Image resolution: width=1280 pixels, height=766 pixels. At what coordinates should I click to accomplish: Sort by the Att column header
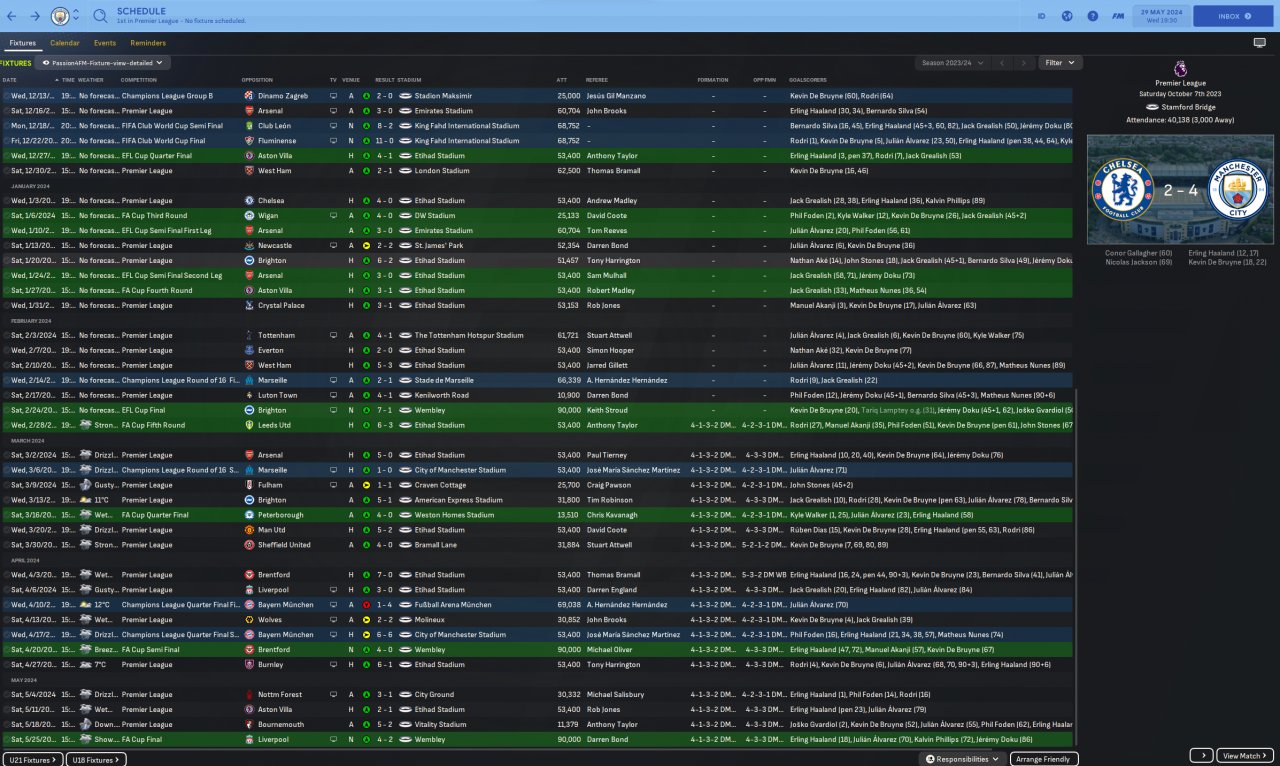(562, 80)
